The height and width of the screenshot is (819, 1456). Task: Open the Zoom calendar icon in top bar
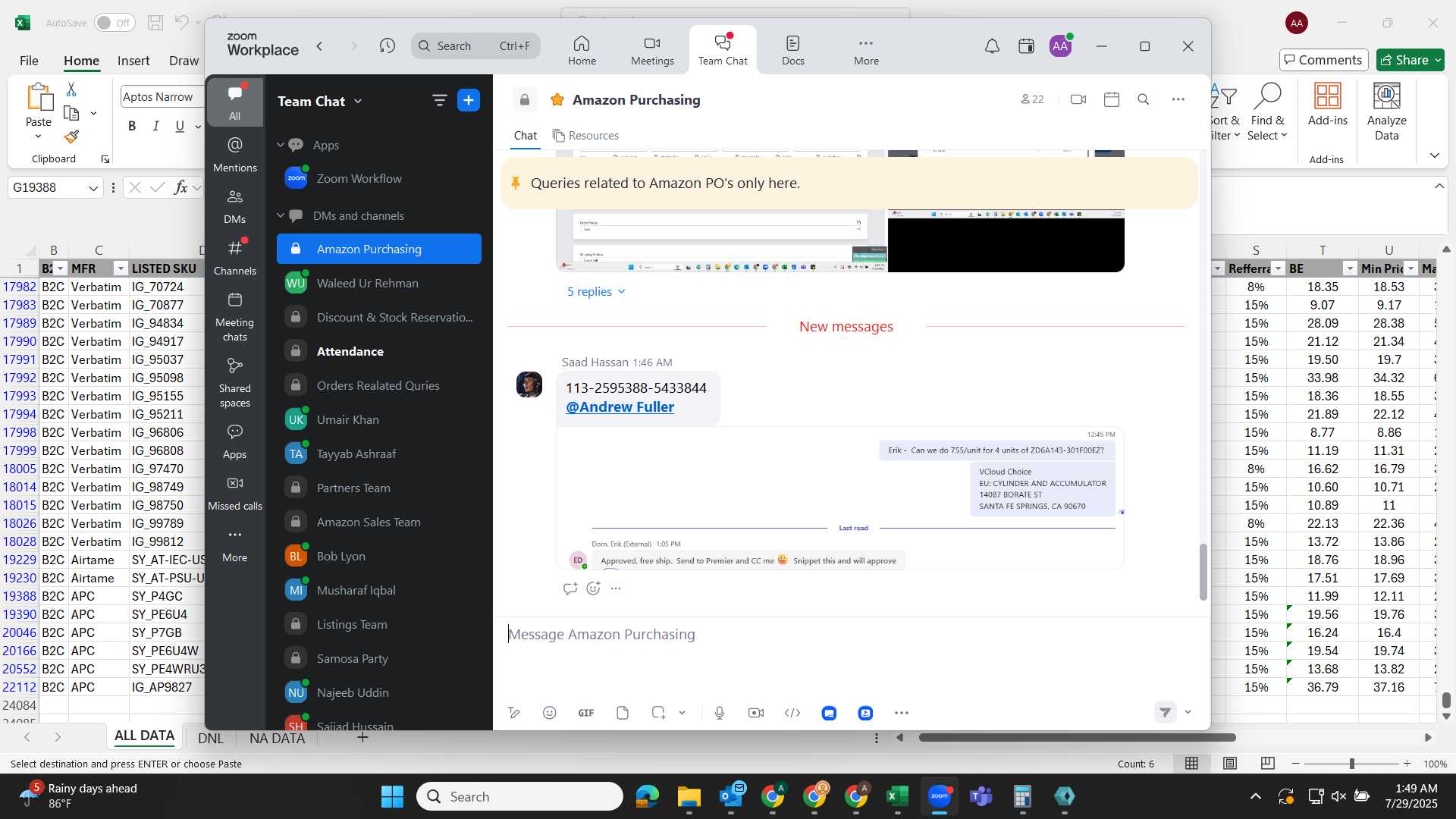(1026, 46)
